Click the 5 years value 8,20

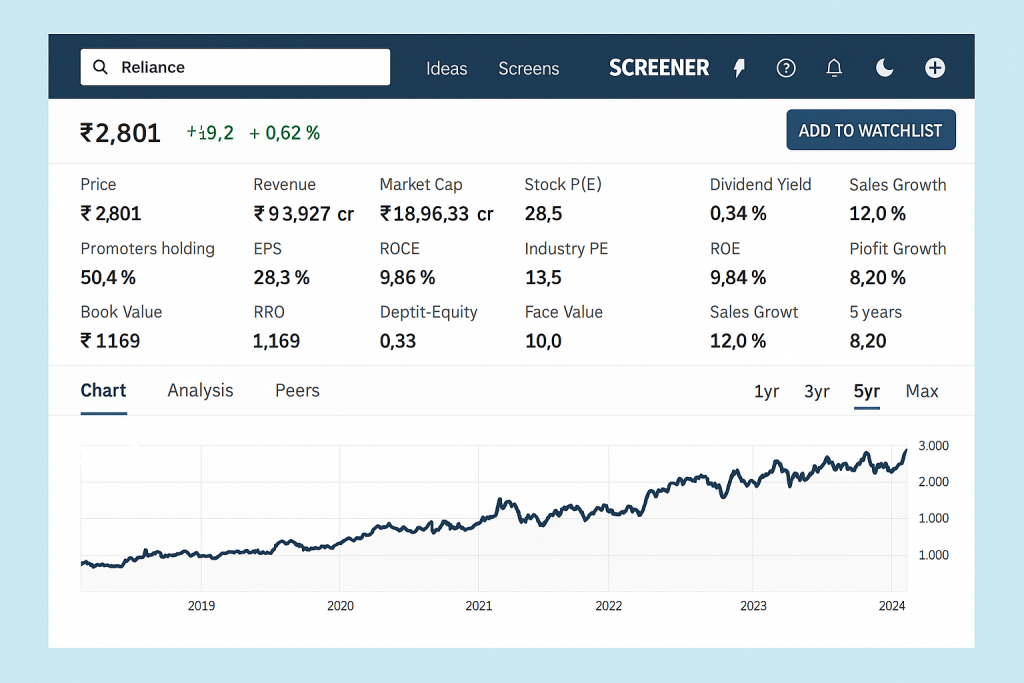(868, 341)
